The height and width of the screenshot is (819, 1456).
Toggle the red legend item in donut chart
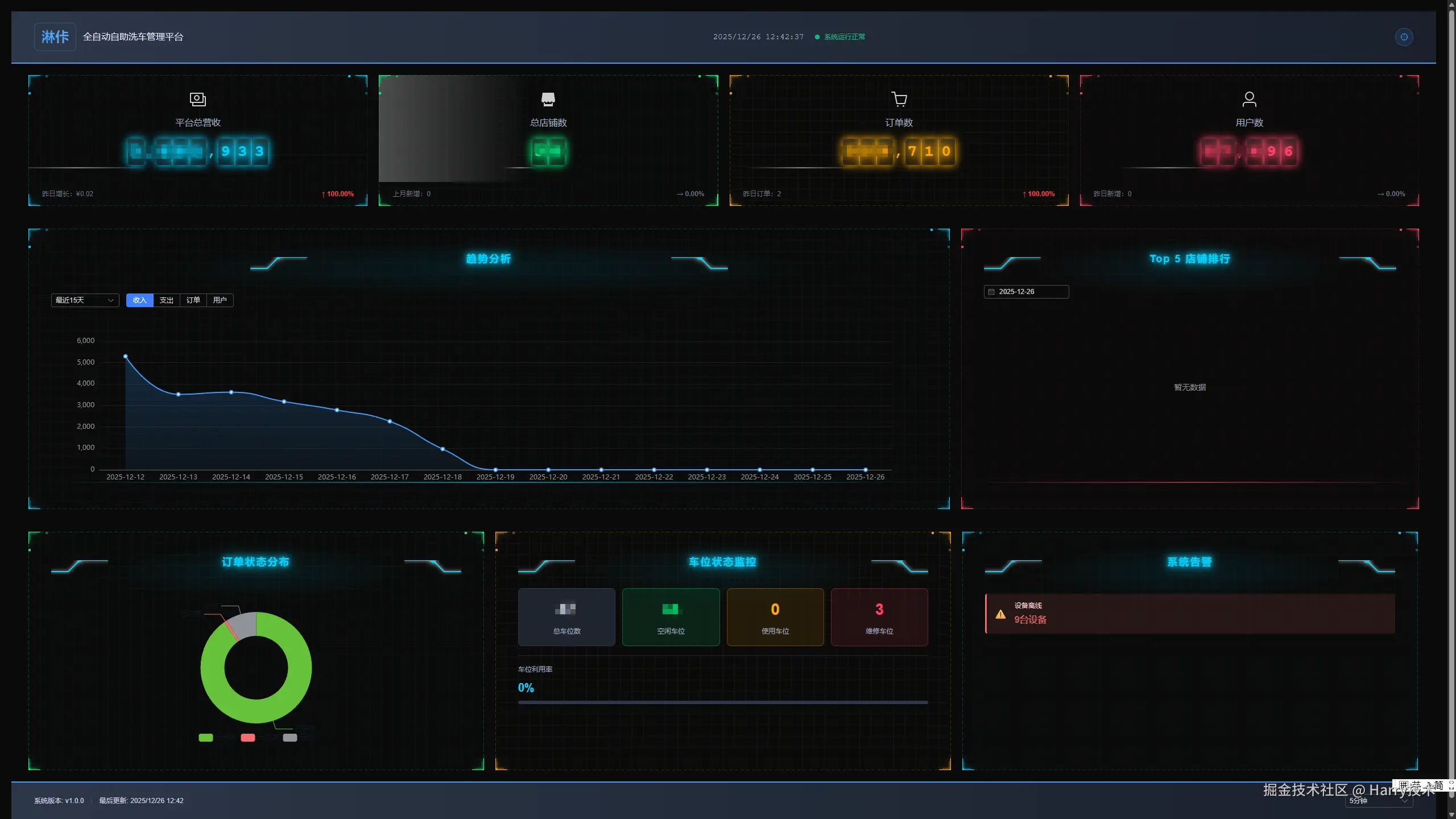248,738
